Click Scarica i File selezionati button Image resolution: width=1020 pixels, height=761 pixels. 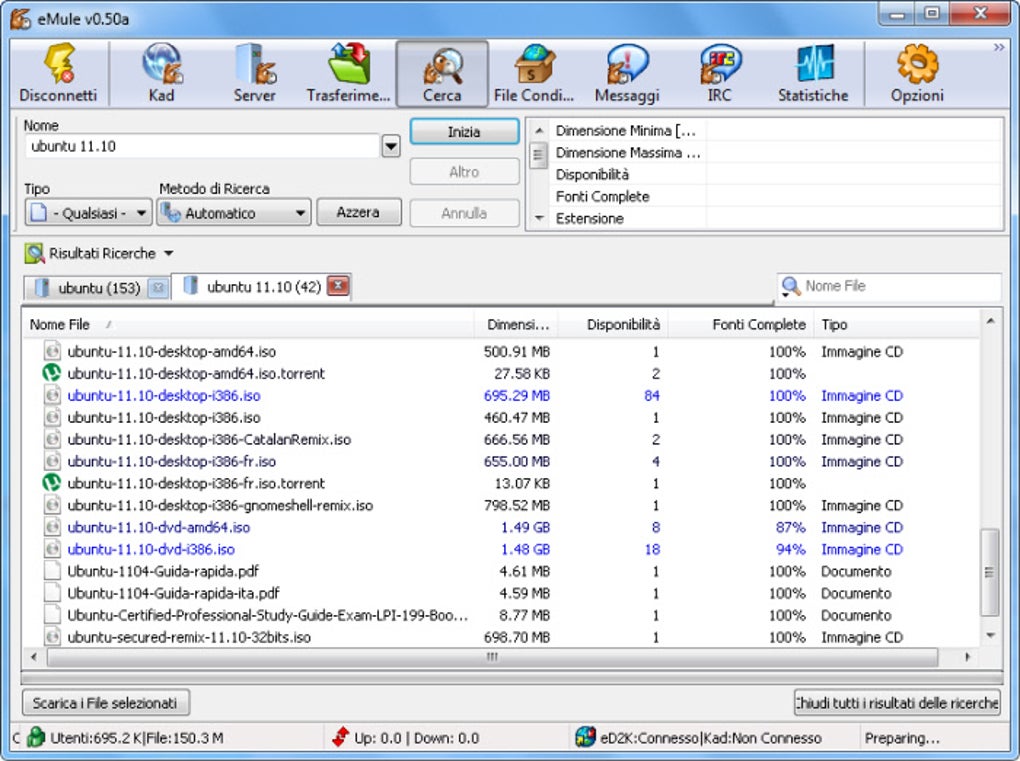click(106, 702)
